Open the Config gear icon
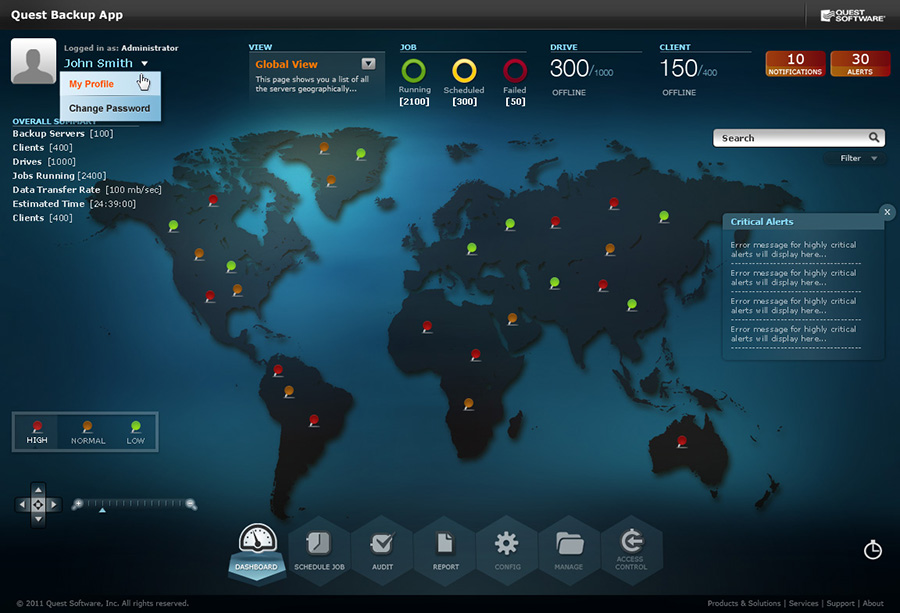 coord(507,543)
